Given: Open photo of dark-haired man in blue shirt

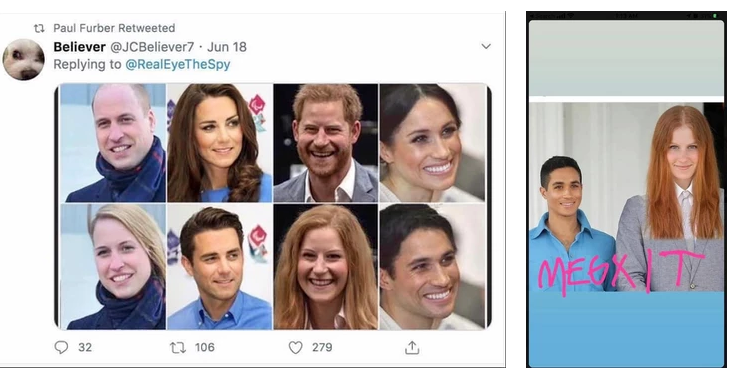Looking at the screenshot, I should [x=220, y=266].
